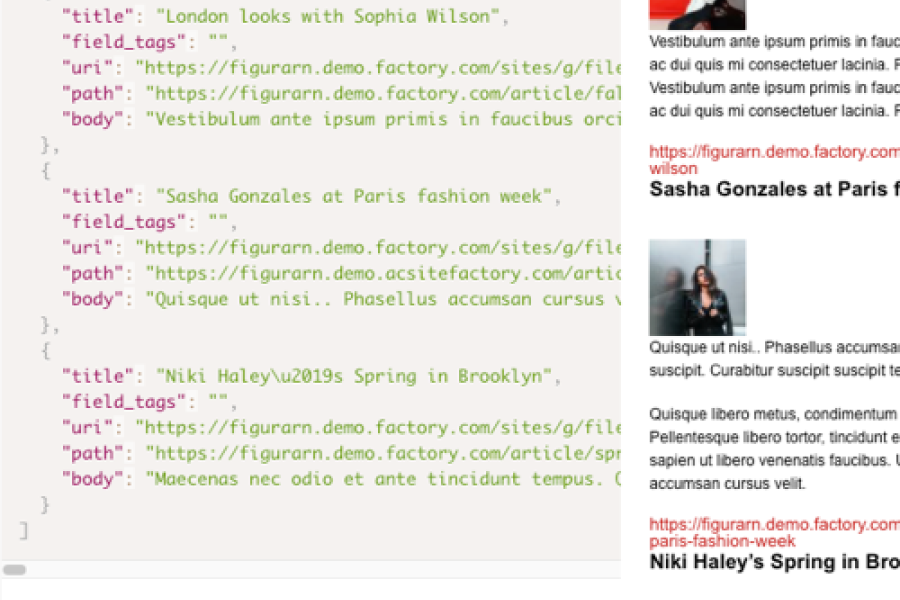This screenshot has height=600, width=900.
Task: Click the uri value in the Niki Haley entry
Action: [x=378, y=427]
